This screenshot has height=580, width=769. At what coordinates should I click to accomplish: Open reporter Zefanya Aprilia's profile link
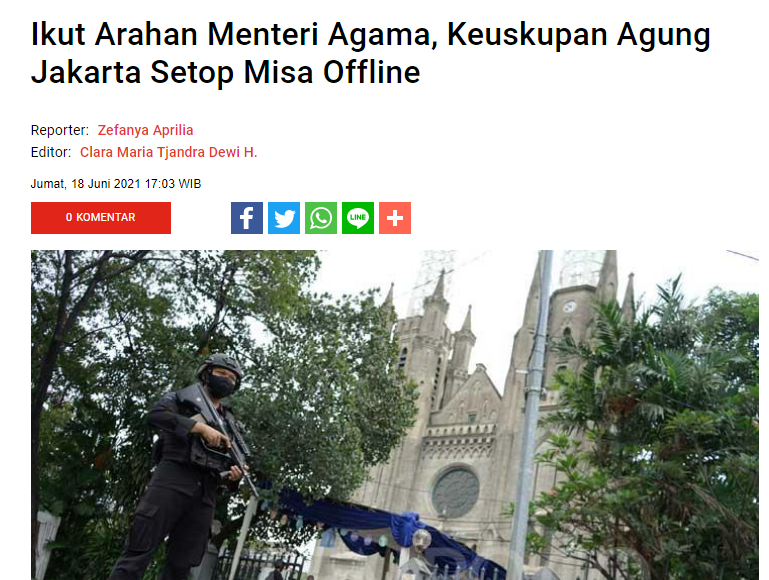pos(145,130)
